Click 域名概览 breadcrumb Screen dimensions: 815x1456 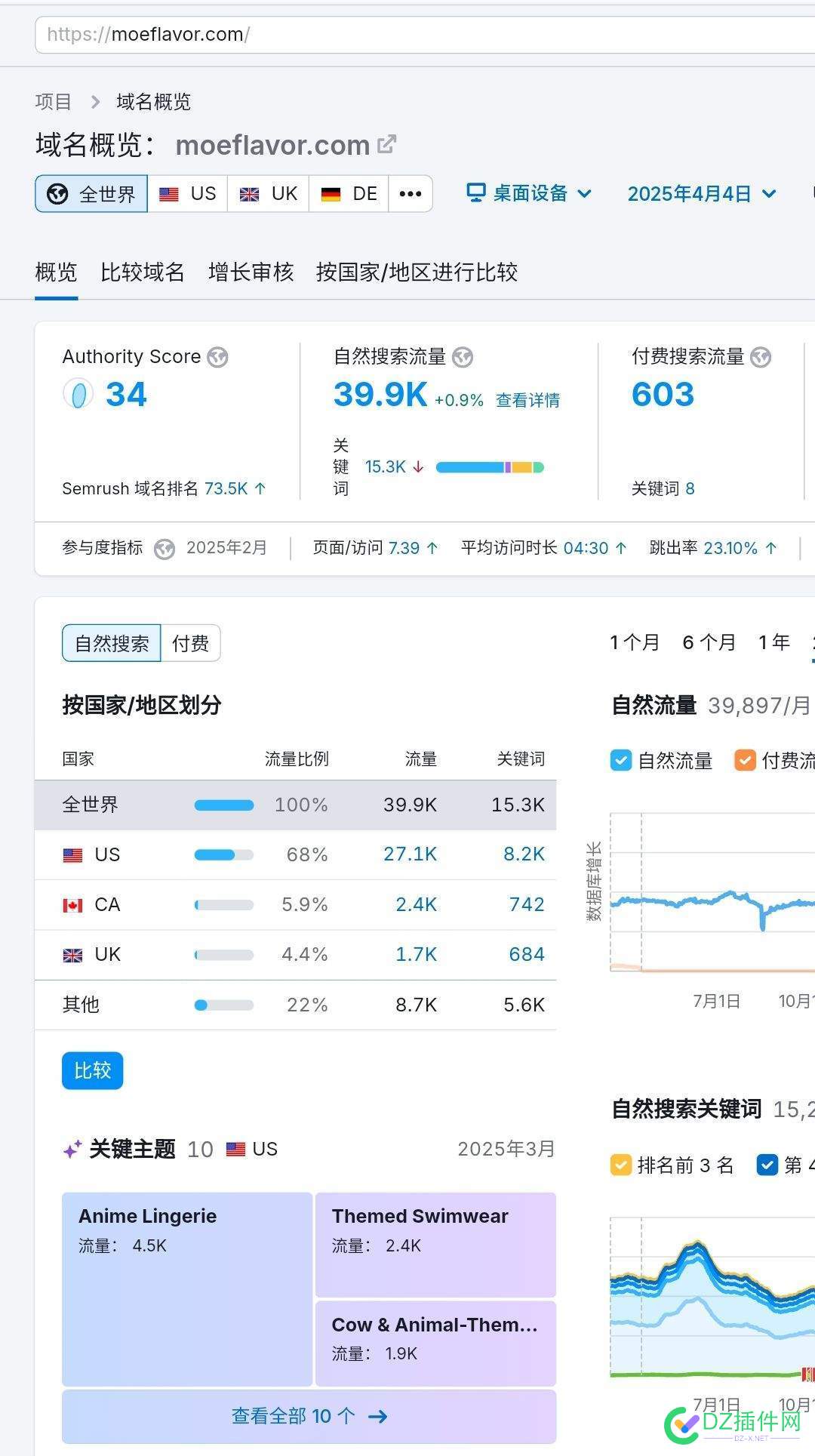tap(153, 102)
